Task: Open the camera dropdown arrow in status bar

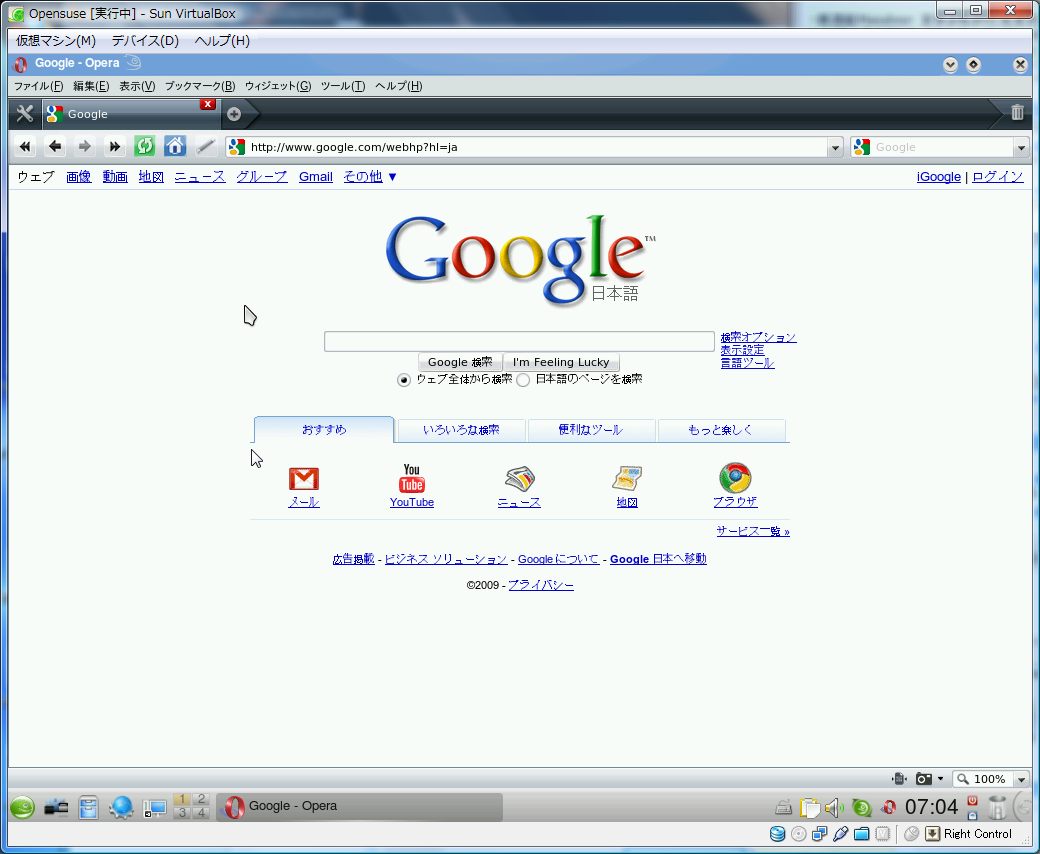Action: pos(940,778)
